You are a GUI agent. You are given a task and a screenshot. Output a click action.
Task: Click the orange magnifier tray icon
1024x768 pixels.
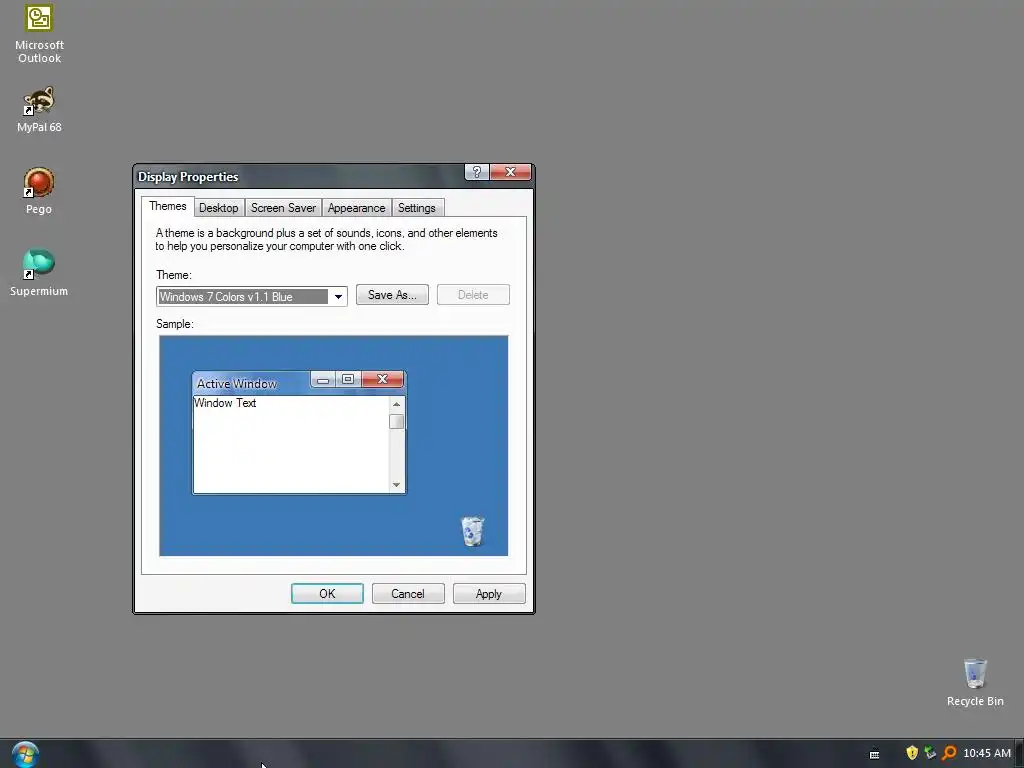tap(949, 753)
